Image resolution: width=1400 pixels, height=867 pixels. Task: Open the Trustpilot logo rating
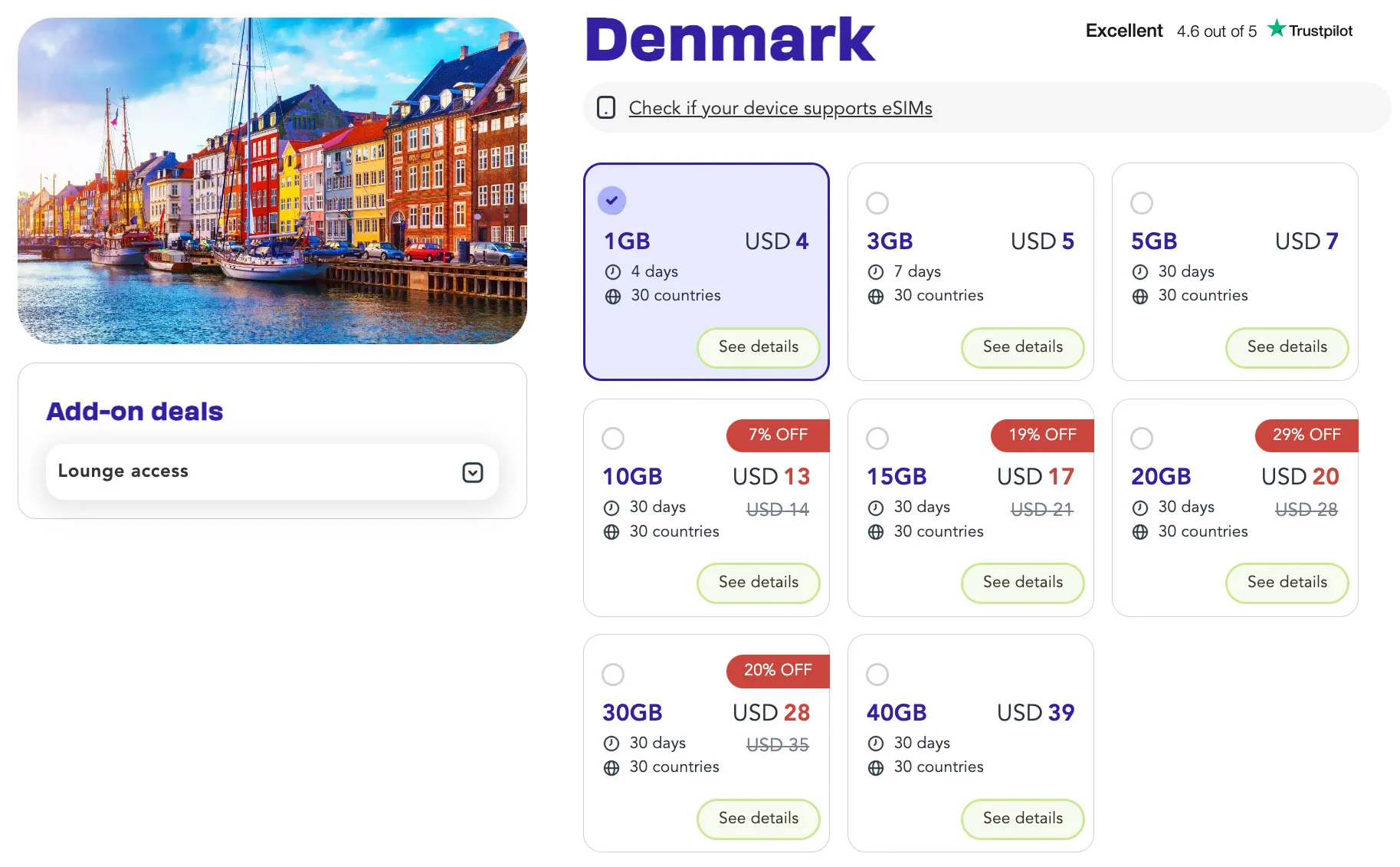(1310, 30)
